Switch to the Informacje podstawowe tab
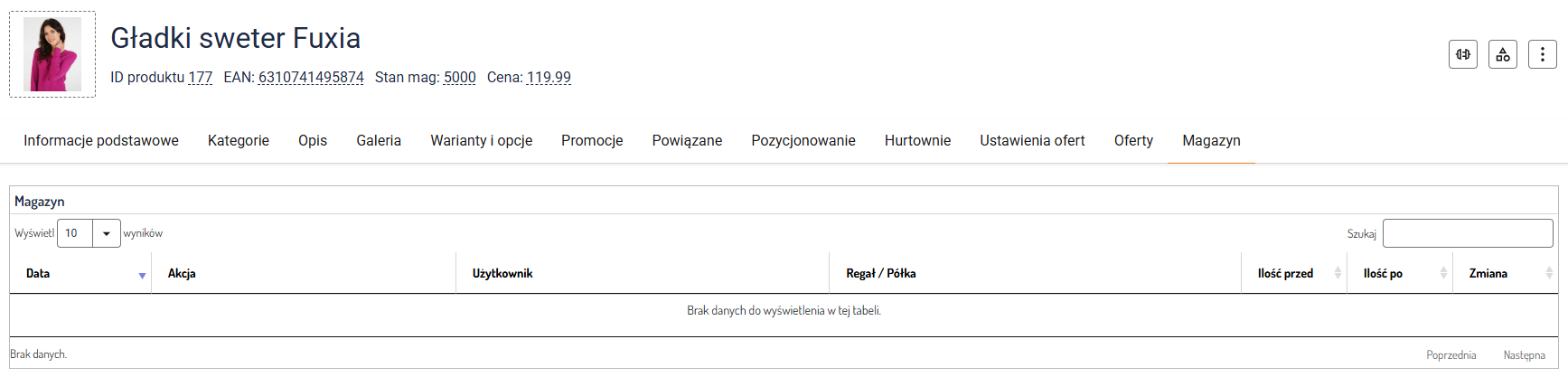This screenshot has width=1568, height=377. 101,141
